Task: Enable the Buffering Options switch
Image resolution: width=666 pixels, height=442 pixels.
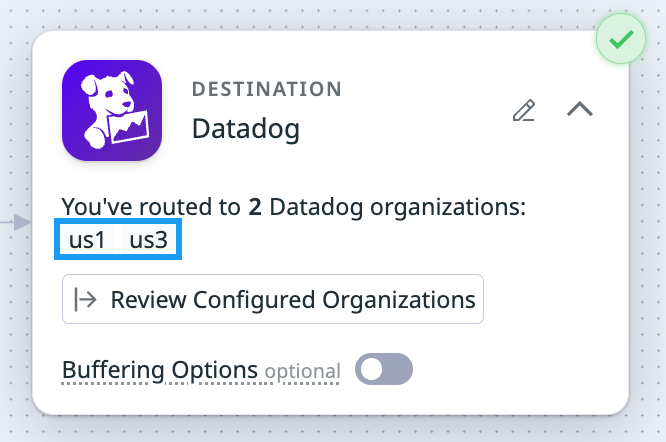Action: click(x=386, y=370)
